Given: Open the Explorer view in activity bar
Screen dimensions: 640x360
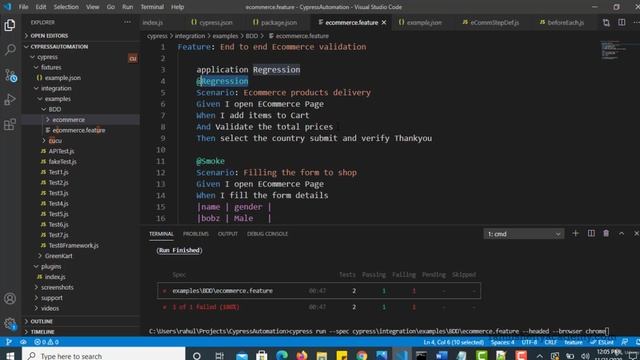Looking at the screenshot, I should point(10,25).
